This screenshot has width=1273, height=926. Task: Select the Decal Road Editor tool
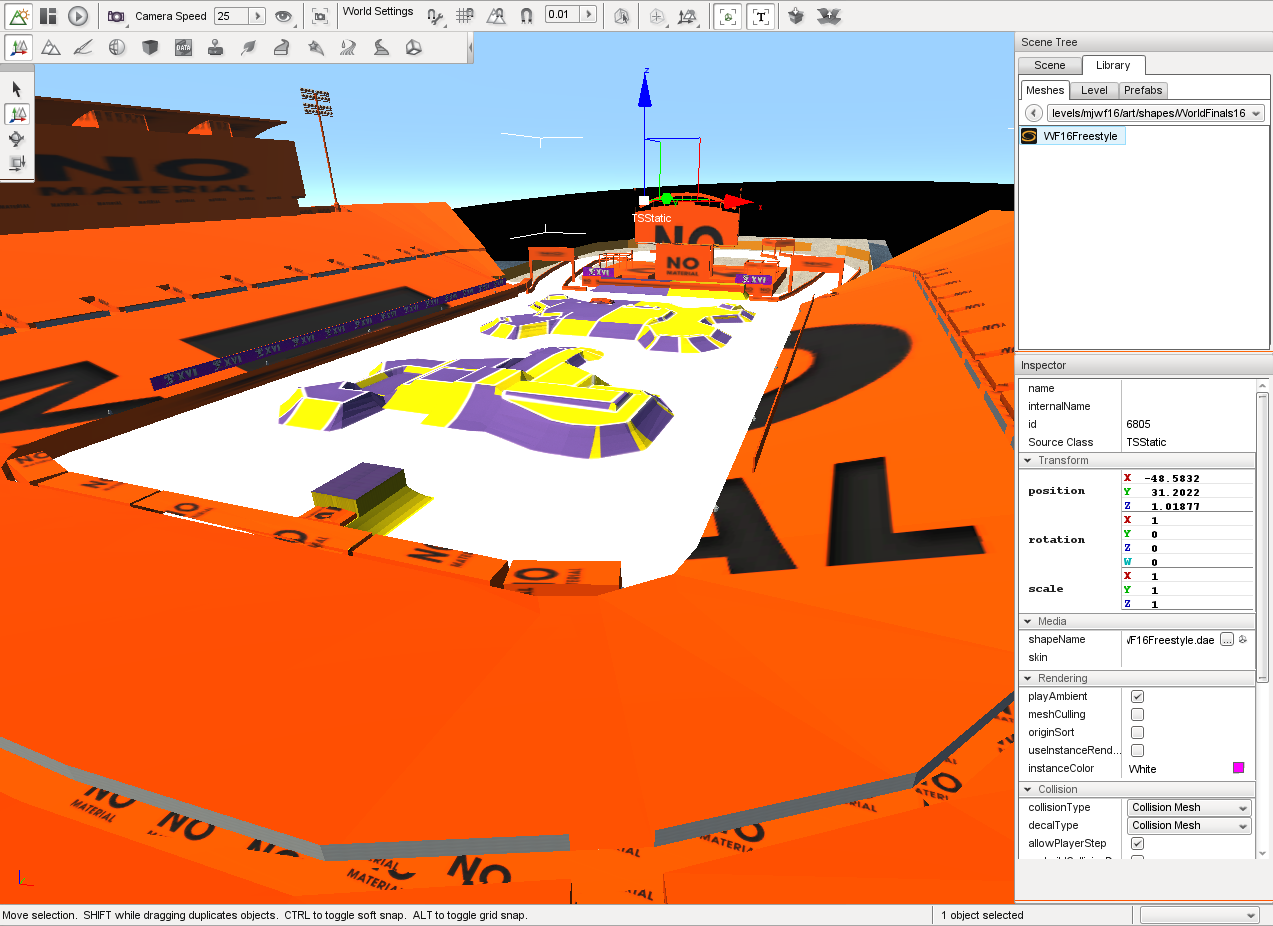381,47
